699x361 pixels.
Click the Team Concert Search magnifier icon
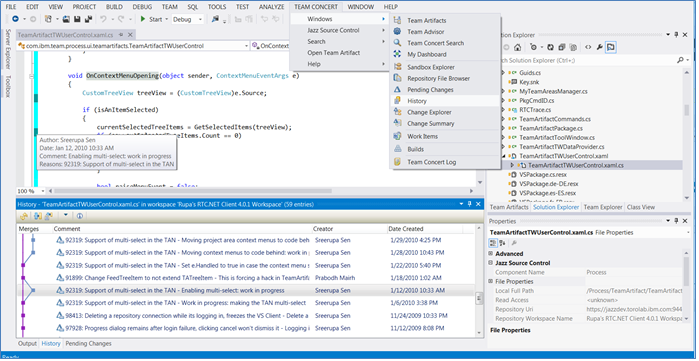[397, 43]
